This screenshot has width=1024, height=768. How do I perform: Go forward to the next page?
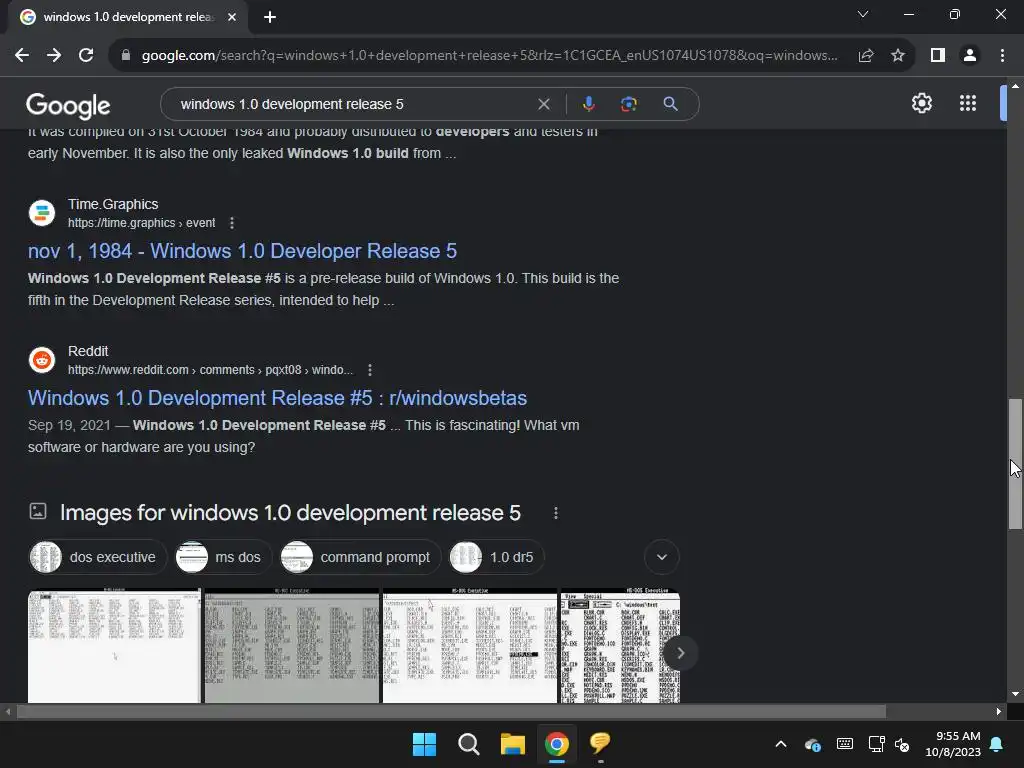[x=54, y=56]
